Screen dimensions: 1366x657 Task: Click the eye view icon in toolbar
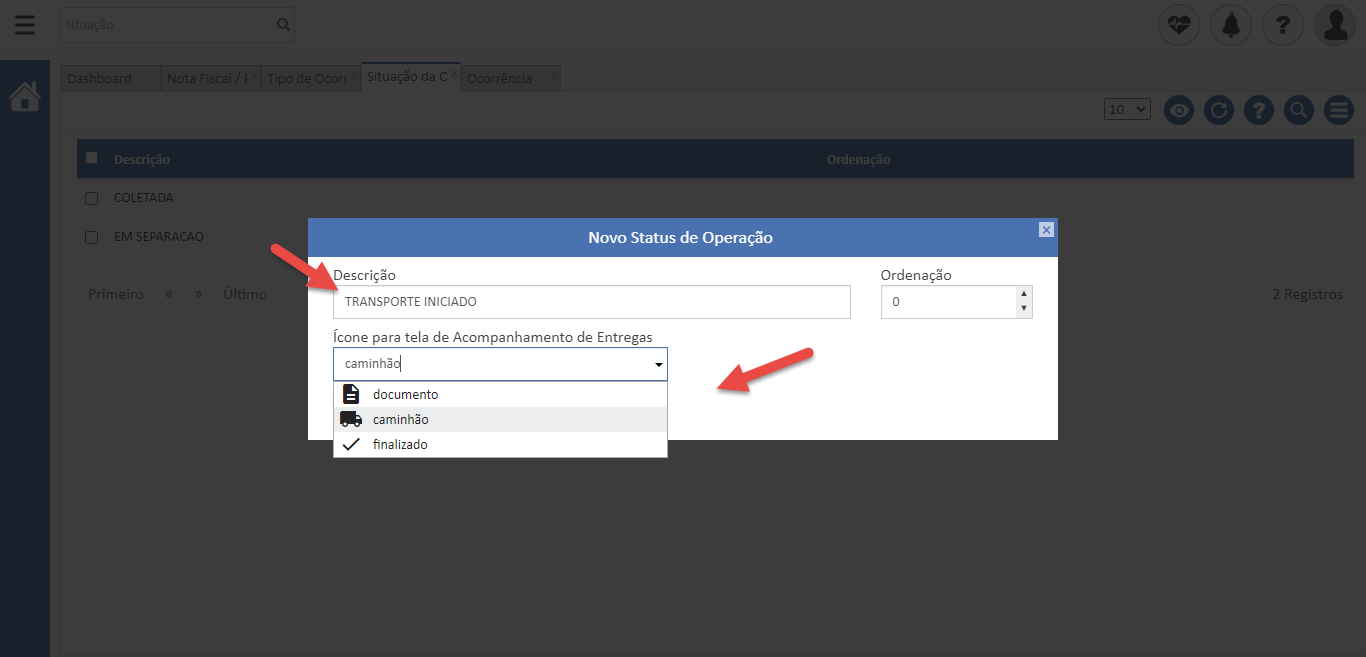[x=1179, y=110]
